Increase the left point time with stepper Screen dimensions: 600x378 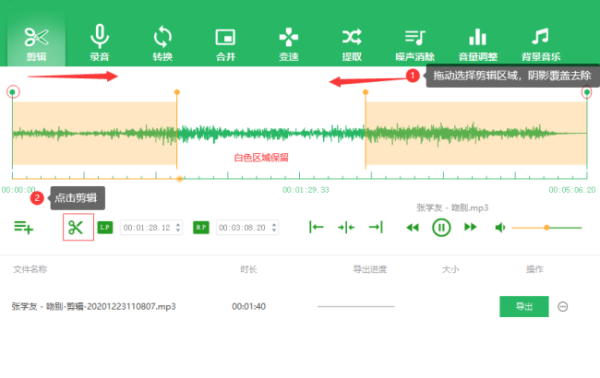[178, 225]
